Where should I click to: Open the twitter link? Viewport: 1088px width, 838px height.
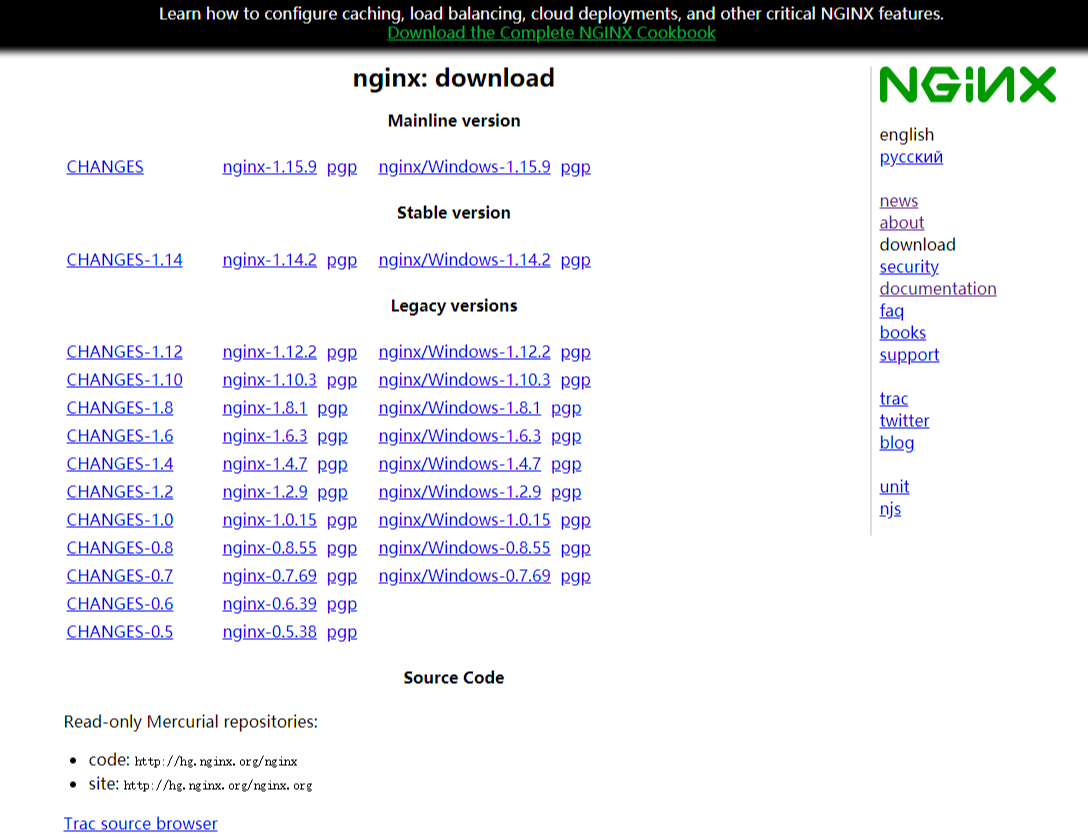(904, 420)
